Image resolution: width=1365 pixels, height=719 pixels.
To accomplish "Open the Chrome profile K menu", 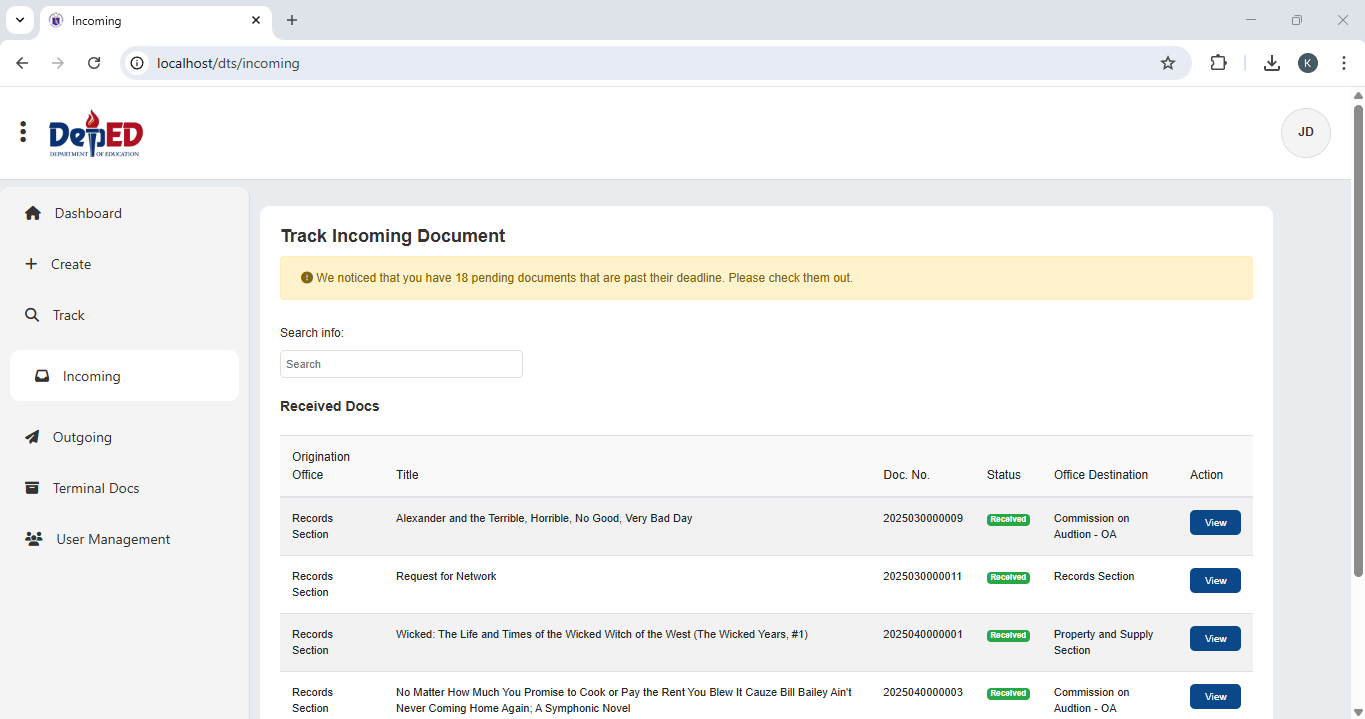I will click(1308, 63).
